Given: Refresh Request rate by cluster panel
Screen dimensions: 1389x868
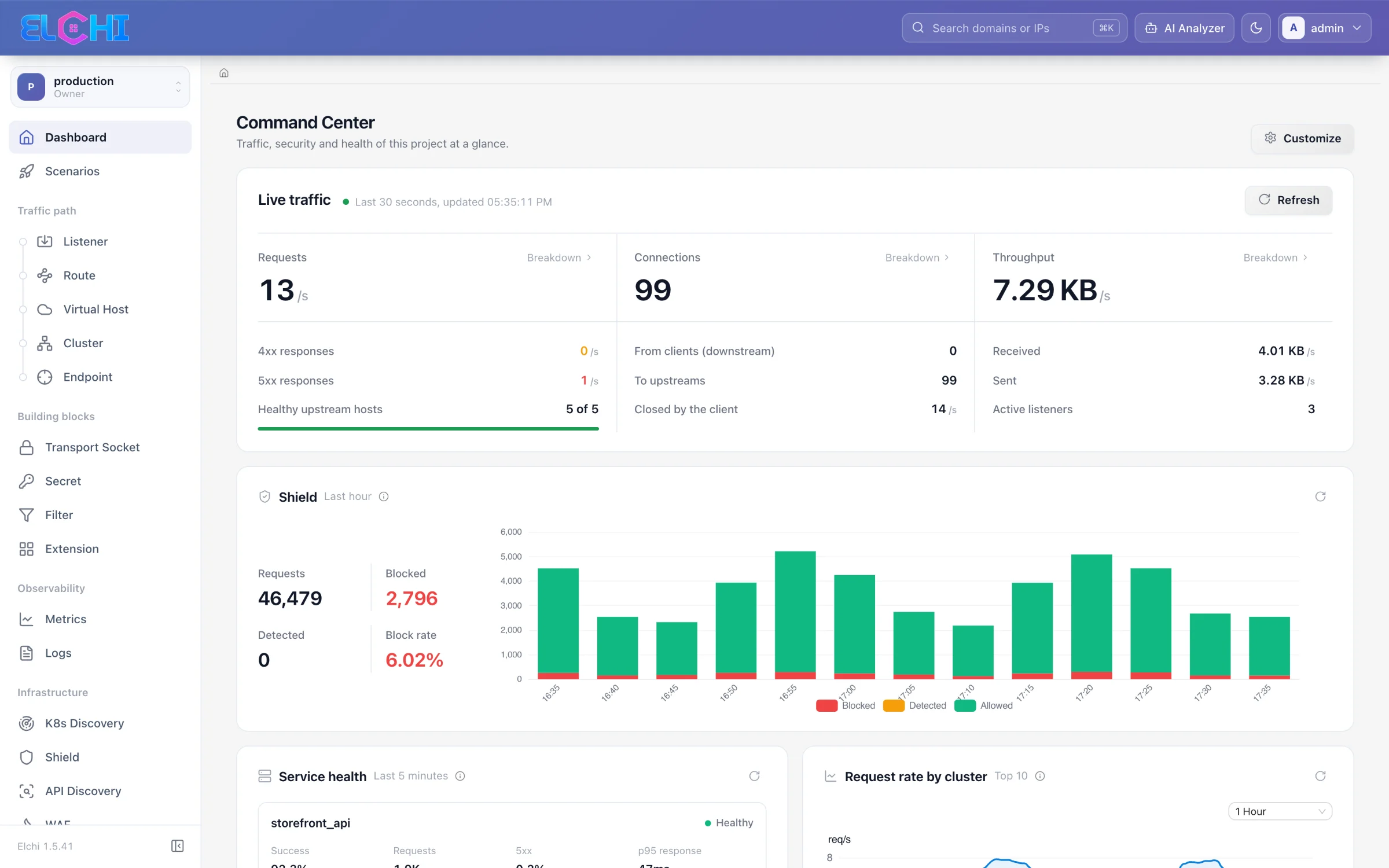Looking at the screenshot, I should point(1320,776).
